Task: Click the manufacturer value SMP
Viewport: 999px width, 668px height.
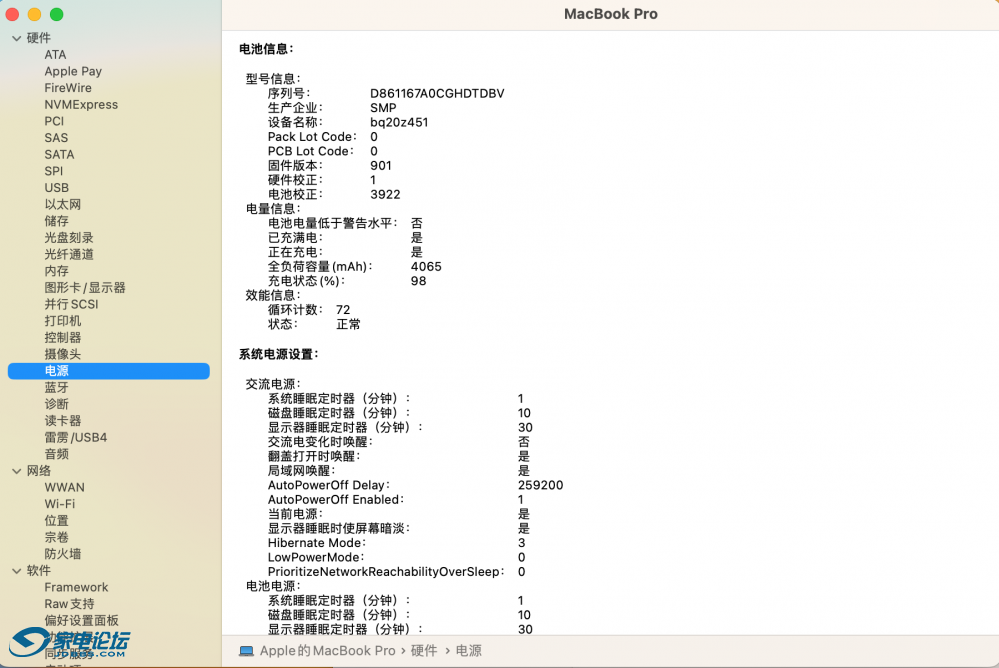Action: pyautogui.click(x=383, y=108)
